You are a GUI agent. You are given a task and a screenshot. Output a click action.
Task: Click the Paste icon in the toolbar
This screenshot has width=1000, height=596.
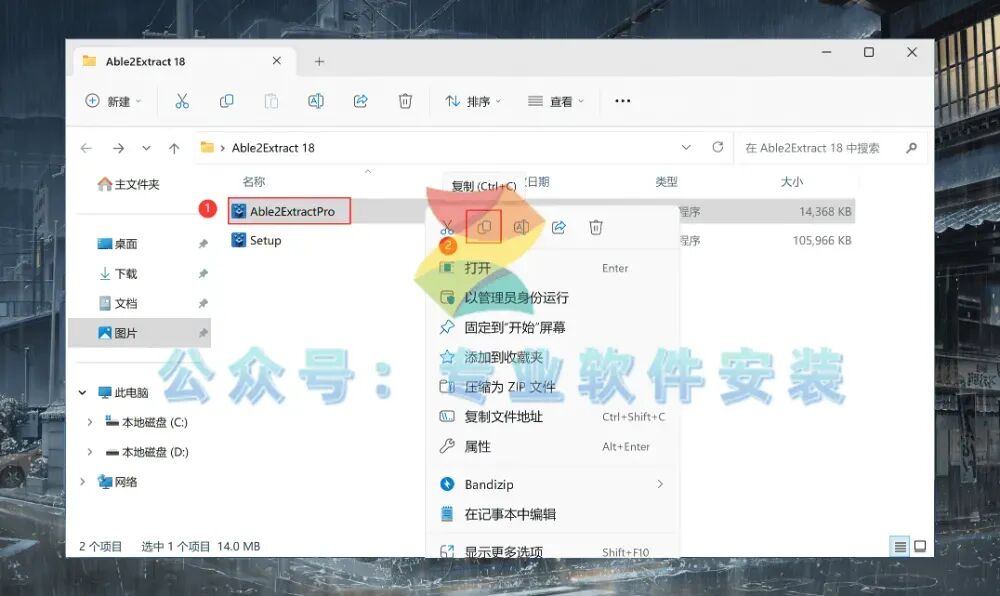pyautogui.click(x=271, y=101)
